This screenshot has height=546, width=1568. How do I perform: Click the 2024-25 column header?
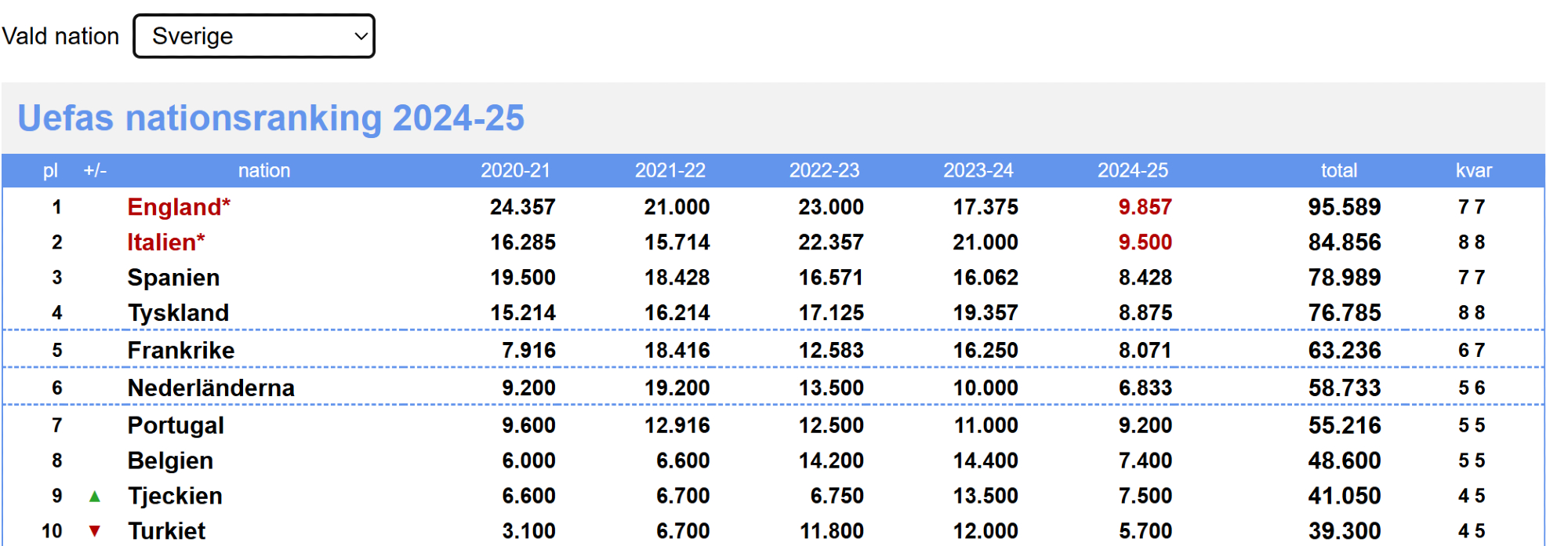click(1132, 170)
